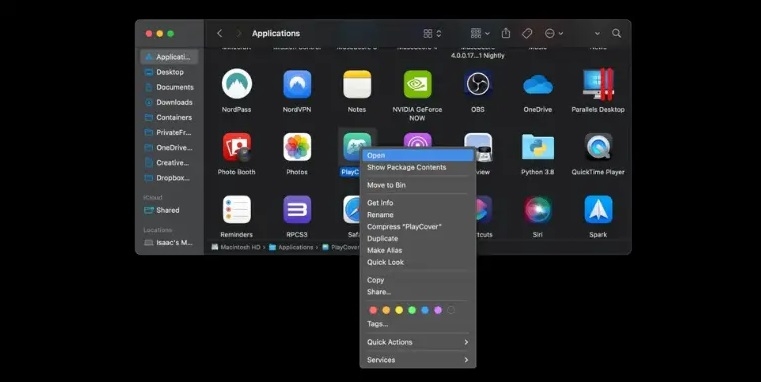Open Shared under iCloud

point(169,210)
